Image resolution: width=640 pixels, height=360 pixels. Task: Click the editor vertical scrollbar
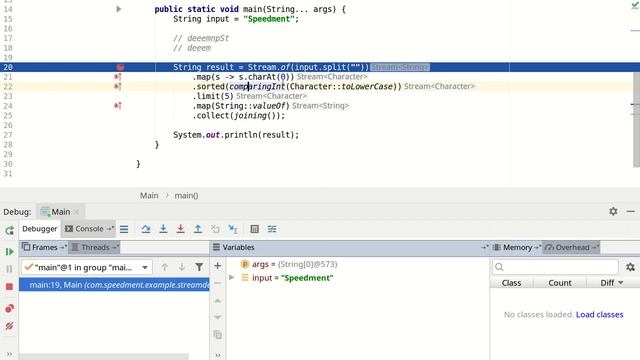point(636,120)
